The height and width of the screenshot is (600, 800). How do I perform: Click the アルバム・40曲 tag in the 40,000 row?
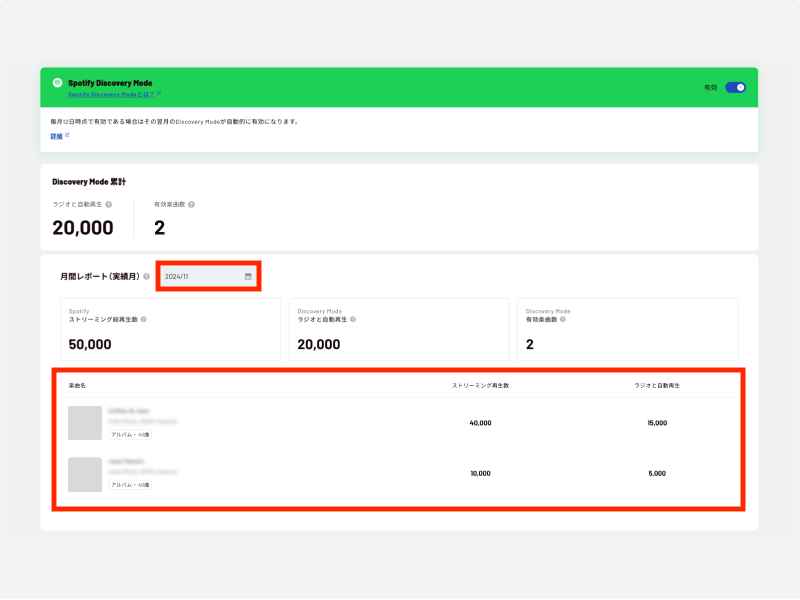pyautogui.click(x=130, y=435)
